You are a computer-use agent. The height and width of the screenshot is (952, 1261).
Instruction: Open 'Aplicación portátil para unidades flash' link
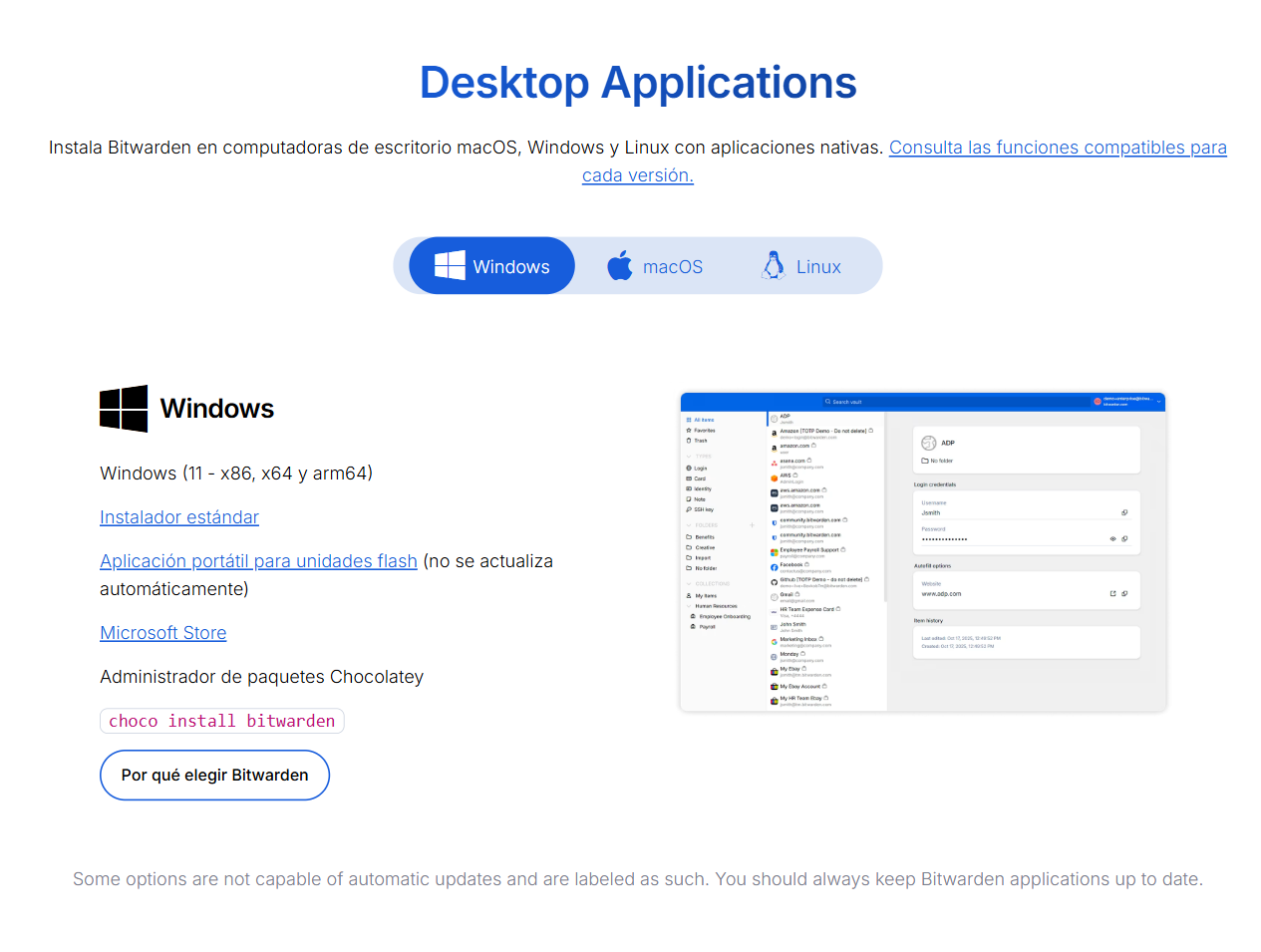point(258,561)
